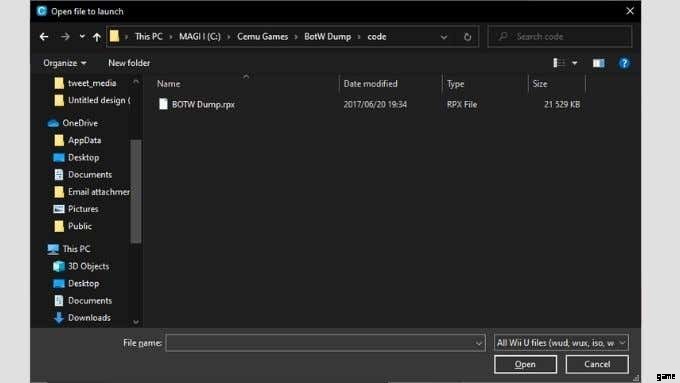Open the recent locations chevron
680x383 pixels.
click(82, 37)
